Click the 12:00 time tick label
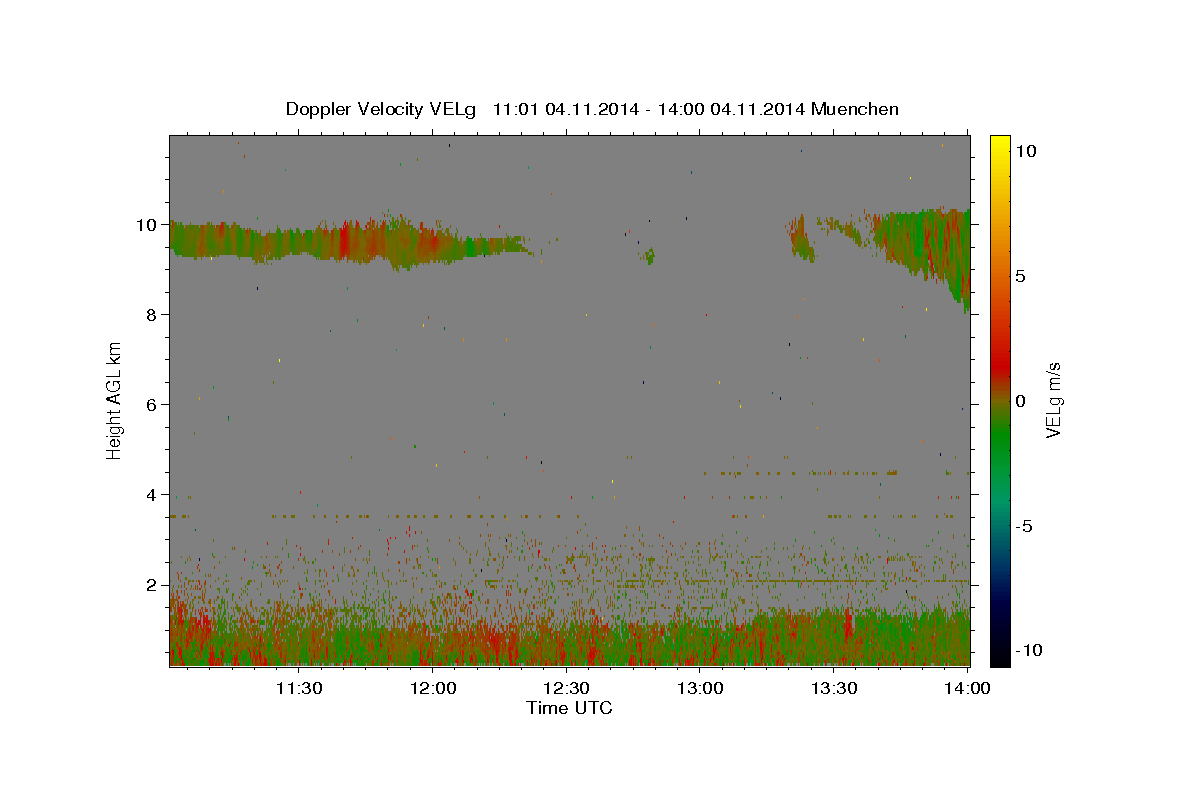The width and height of the screenshot is (1200, 800). 433,688
